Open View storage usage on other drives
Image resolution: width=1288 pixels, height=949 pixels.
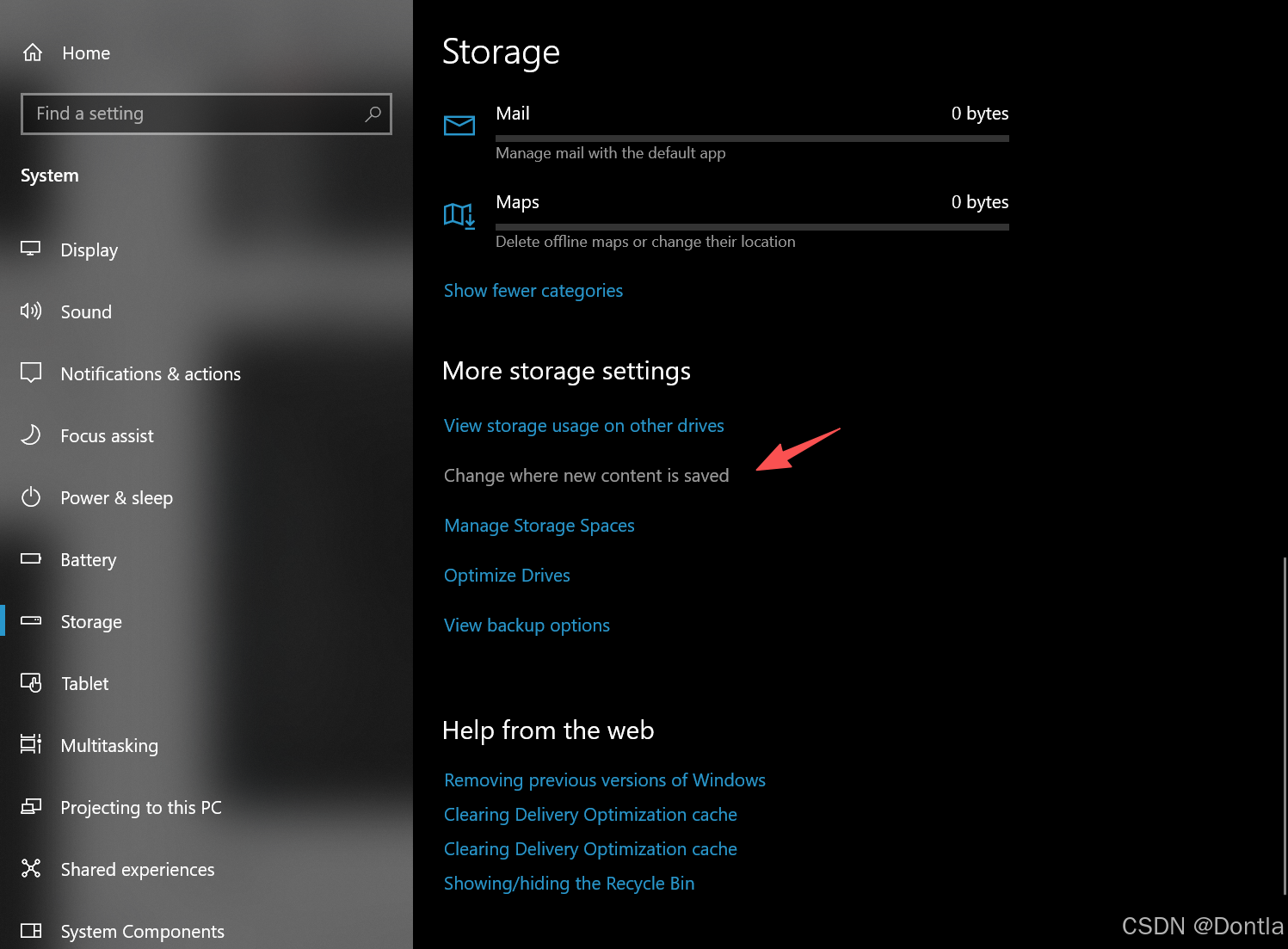(x=584, y=426)
